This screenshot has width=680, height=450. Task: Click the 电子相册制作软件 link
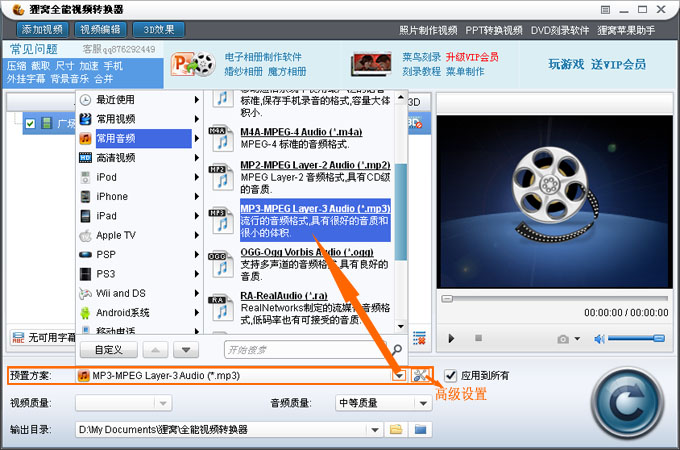pyautogui.click(x=263, y=57)
